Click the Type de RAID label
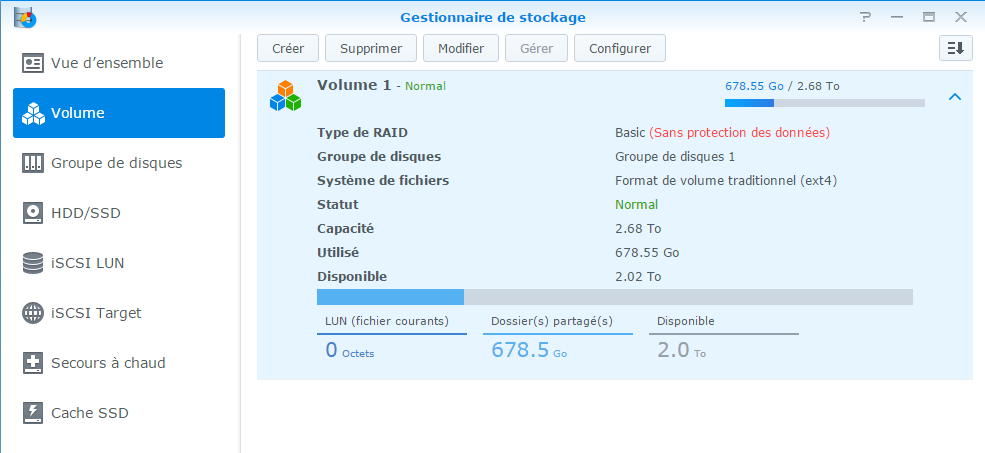The width and height of the screenshot is (985, 453). click(362, 133)
